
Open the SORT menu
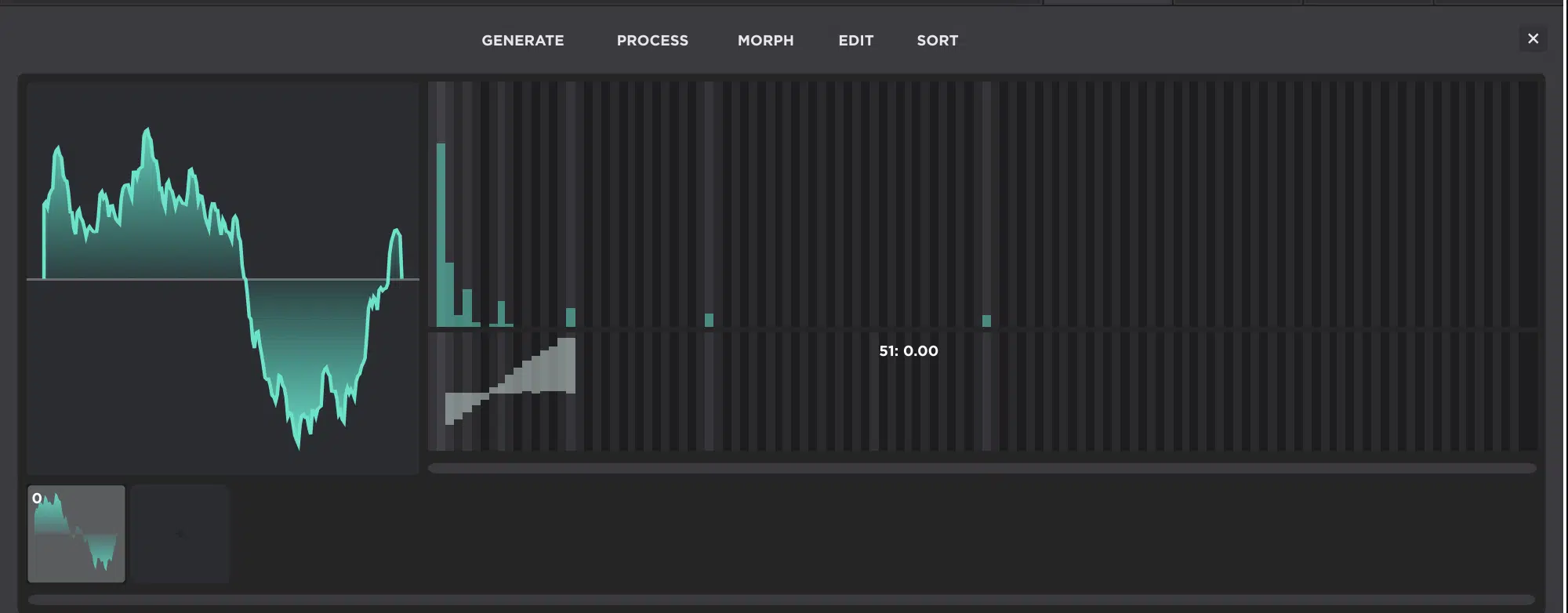pyautogui.click(x=937, y=41)
